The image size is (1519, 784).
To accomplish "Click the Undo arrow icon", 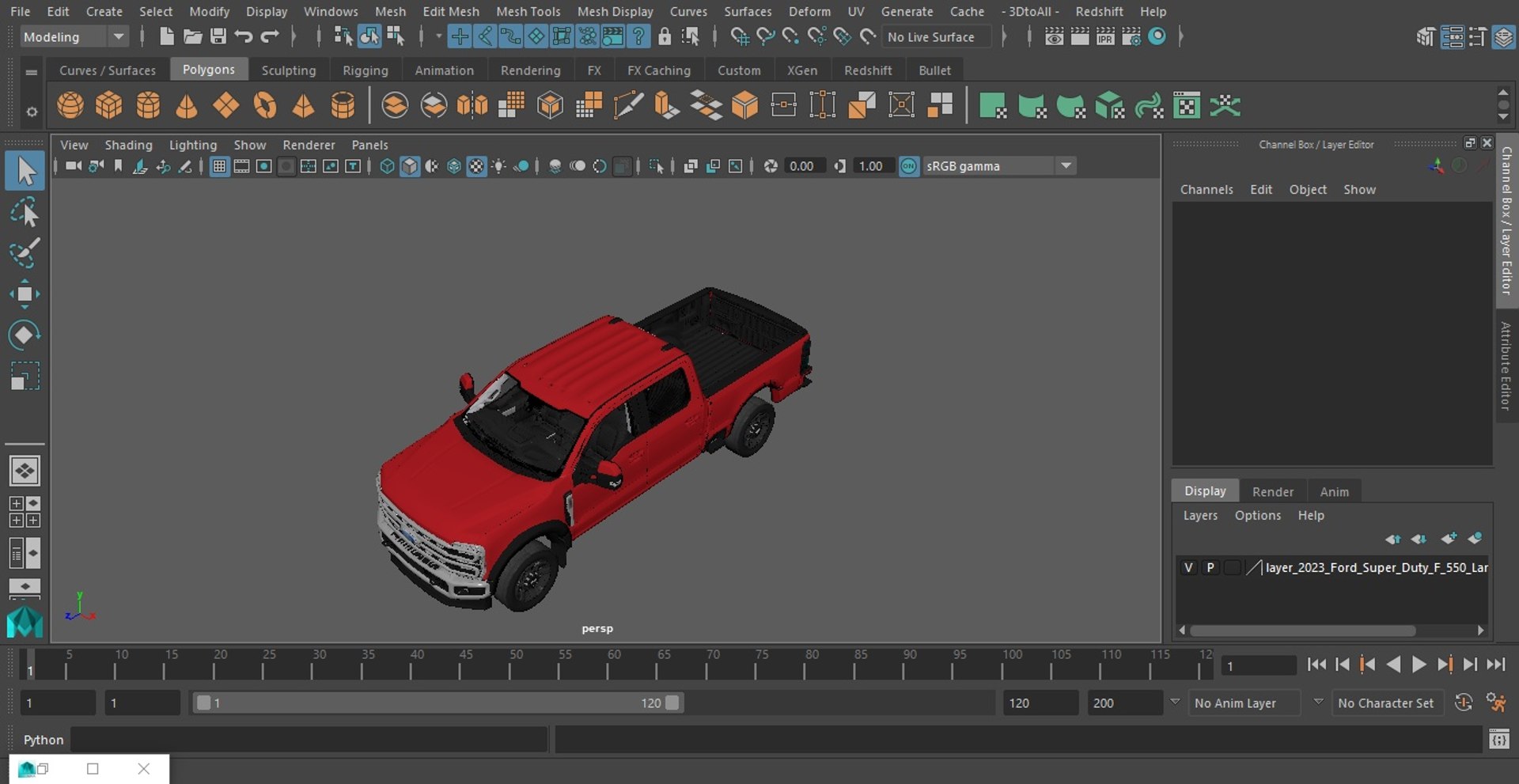I will 244,36.
